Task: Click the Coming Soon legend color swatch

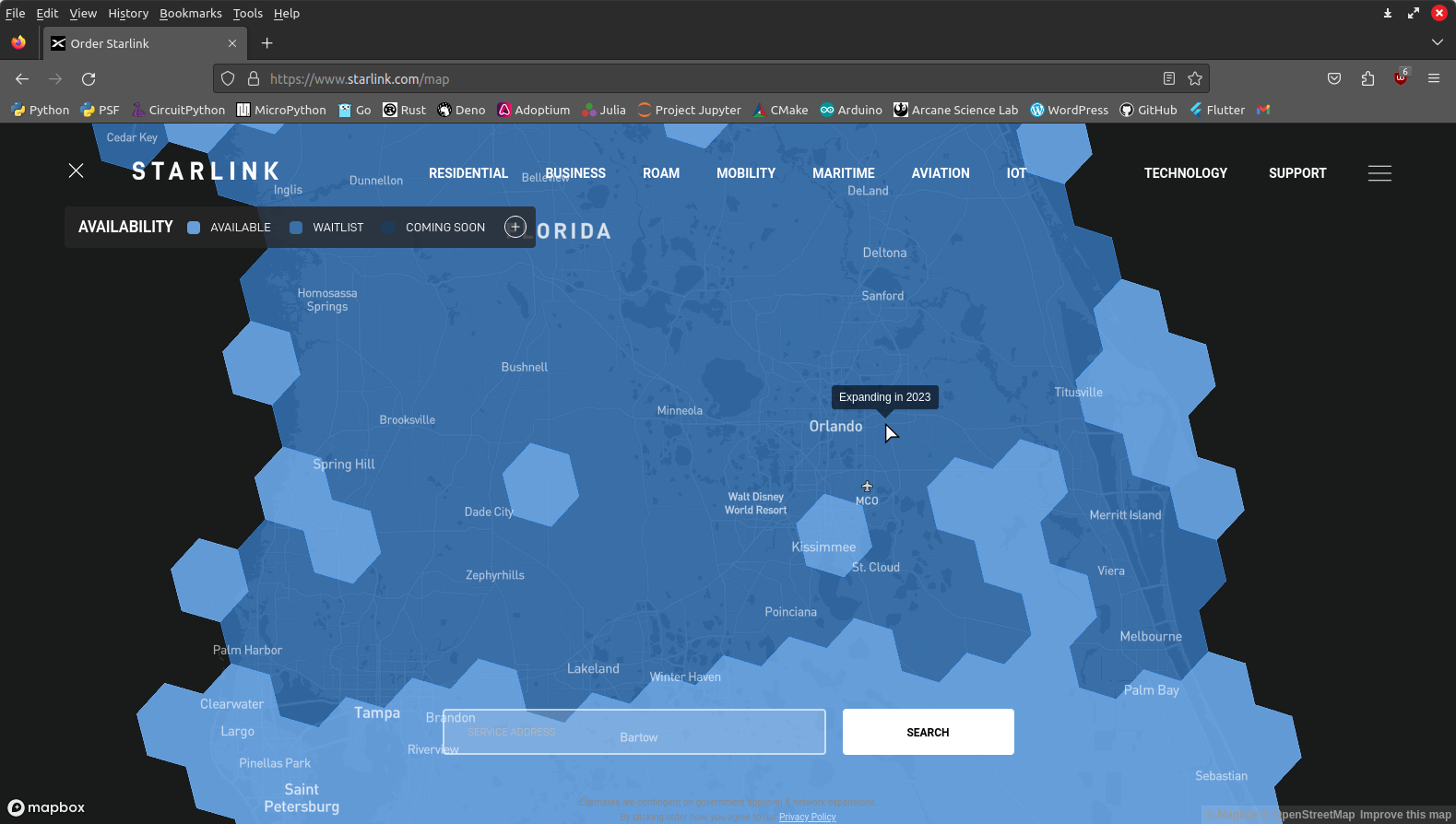Action: 388,228
